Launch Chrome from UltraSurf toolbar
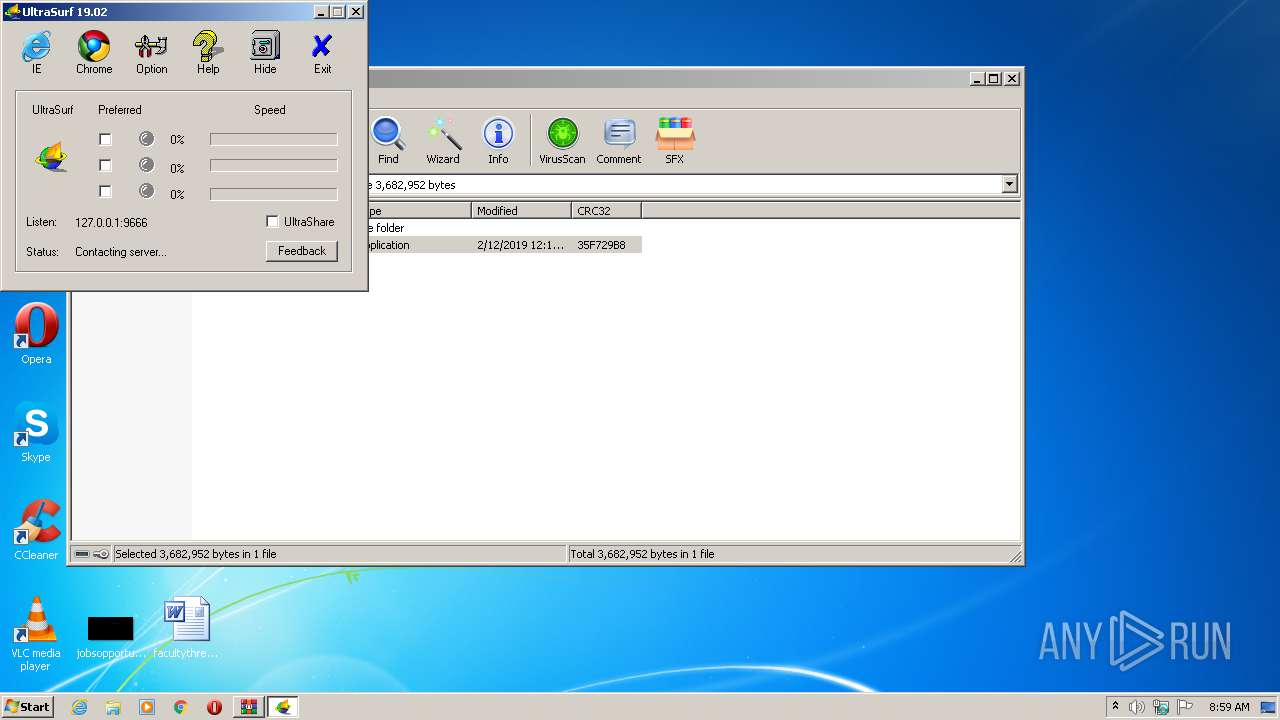This screenshot has height=720, width=1280. [x=94, y=53]
